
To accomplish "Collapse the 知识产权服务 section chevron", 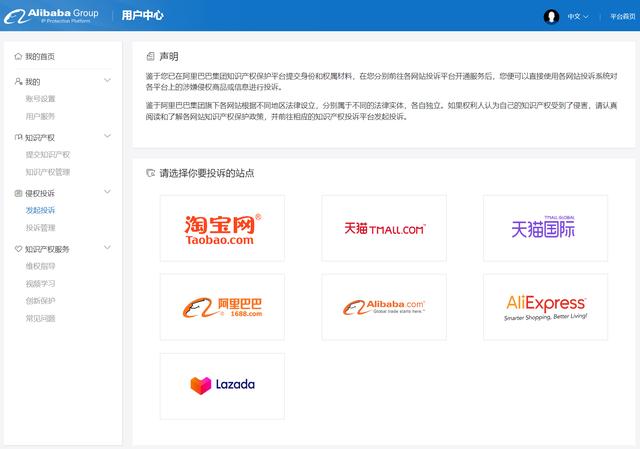I will coord(107,247).
